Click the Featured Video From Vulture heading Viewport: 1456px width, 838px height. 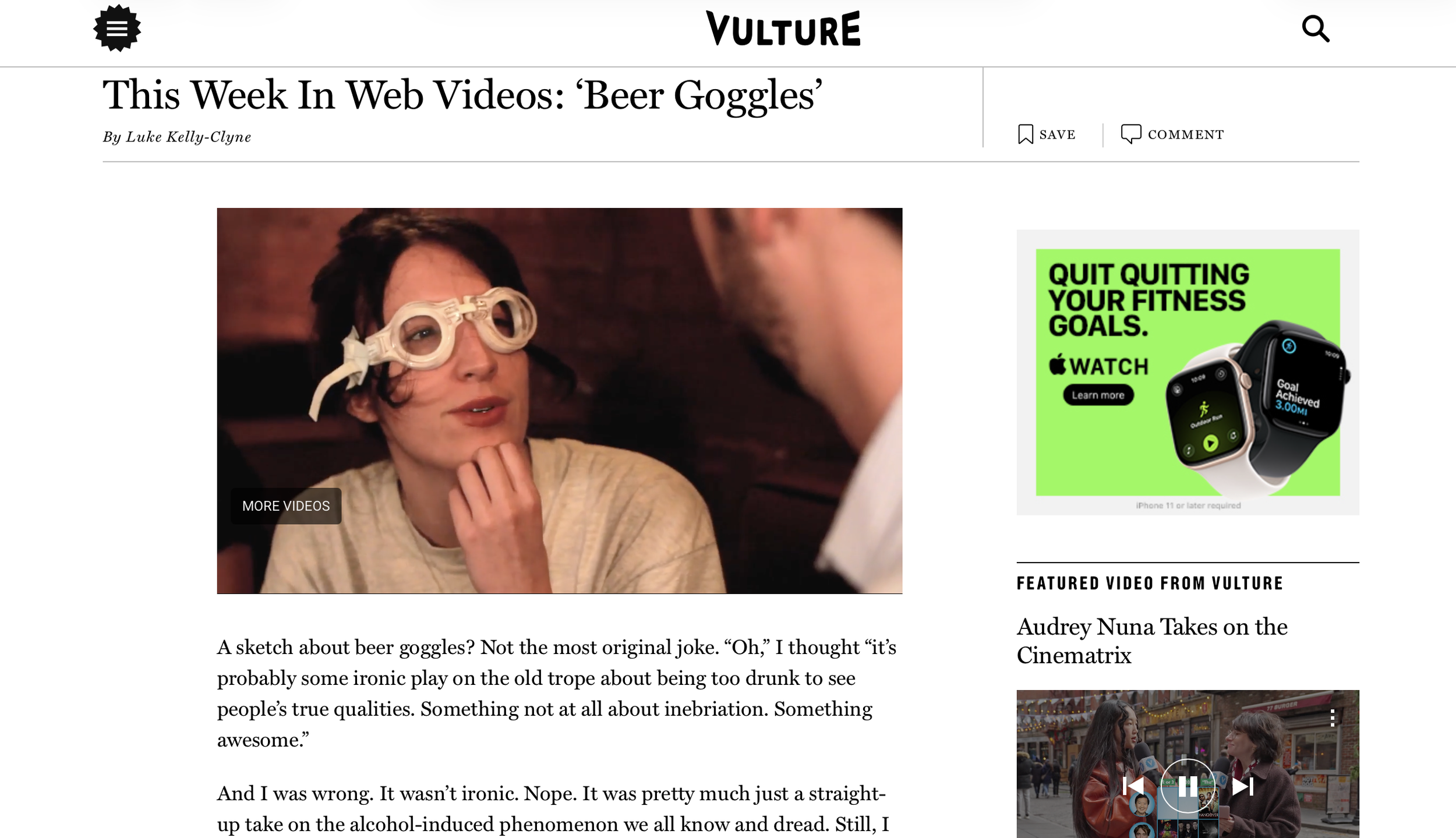[1150, 583]
